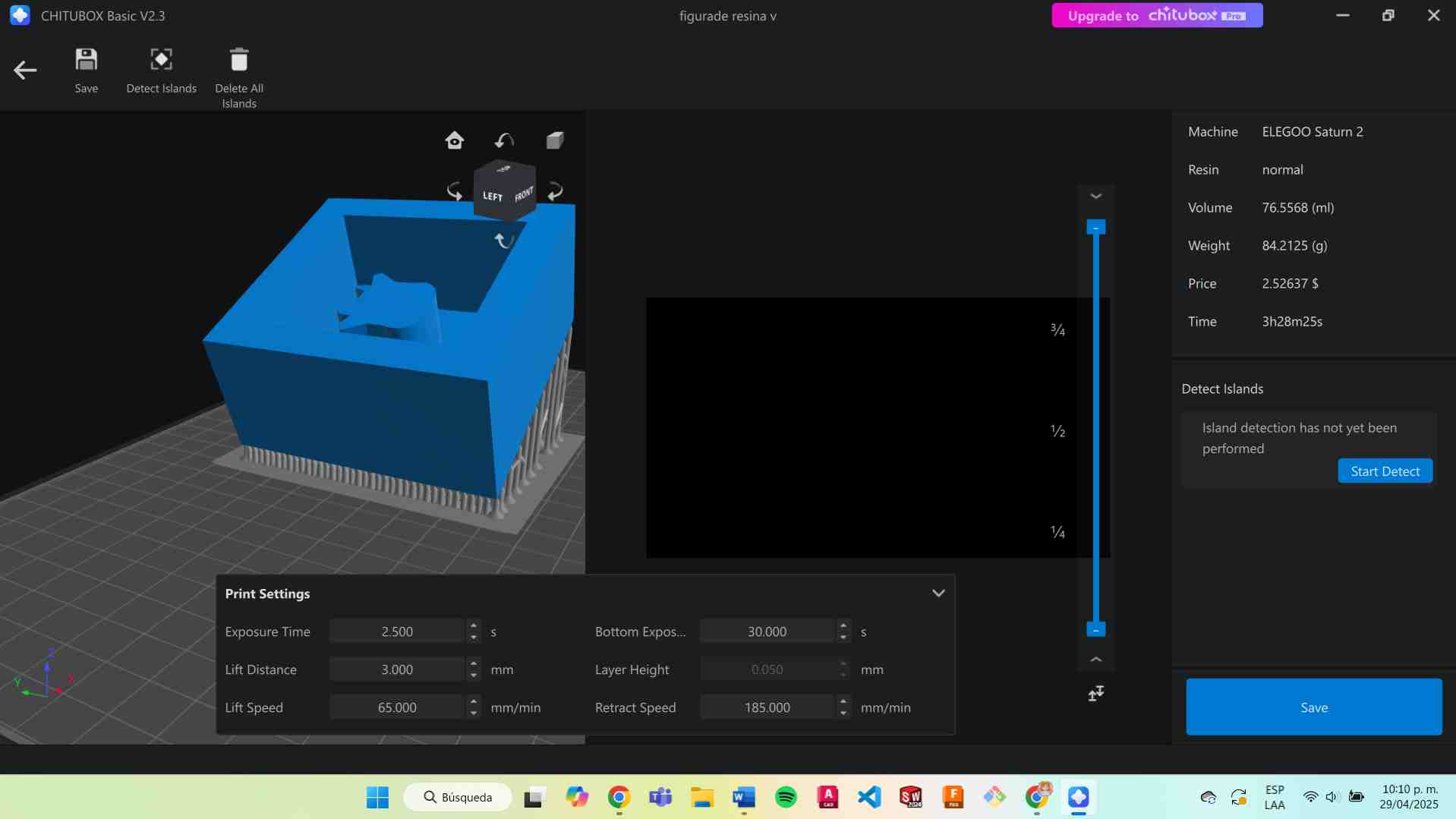Open Microsoft Word from the taskbar
The width and height of the screenshot is (1456, 819).
[x=744, y=797]
